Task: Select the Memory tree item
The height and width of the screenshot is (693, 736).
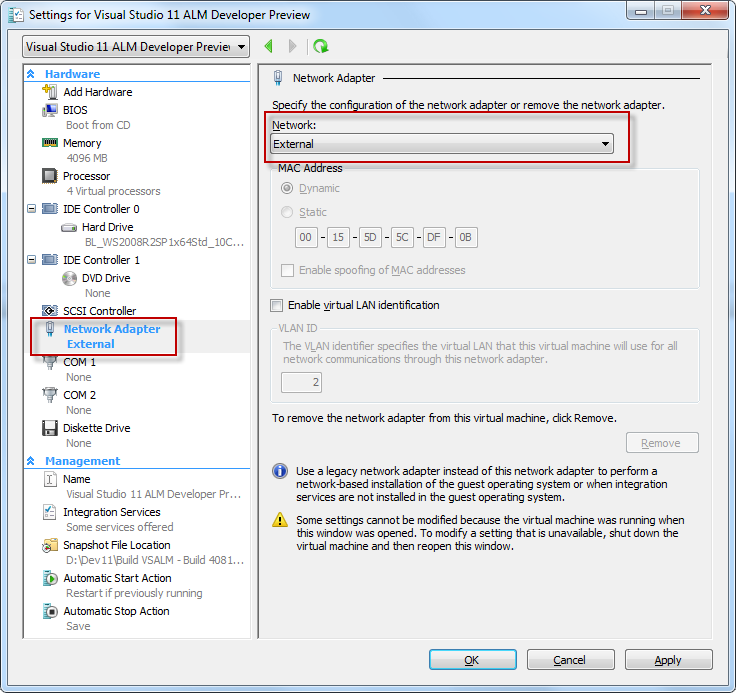Action: pyautogui.click(x=82, y=143)
